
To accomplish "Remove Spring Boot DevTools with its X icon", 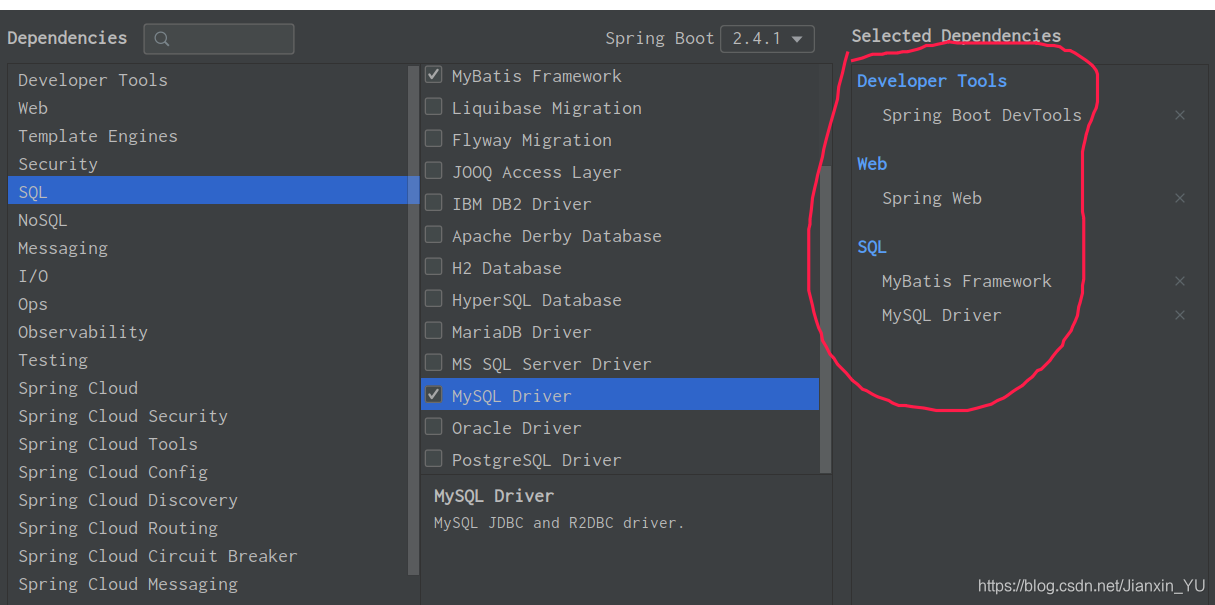I will [x=1180, y=115].
